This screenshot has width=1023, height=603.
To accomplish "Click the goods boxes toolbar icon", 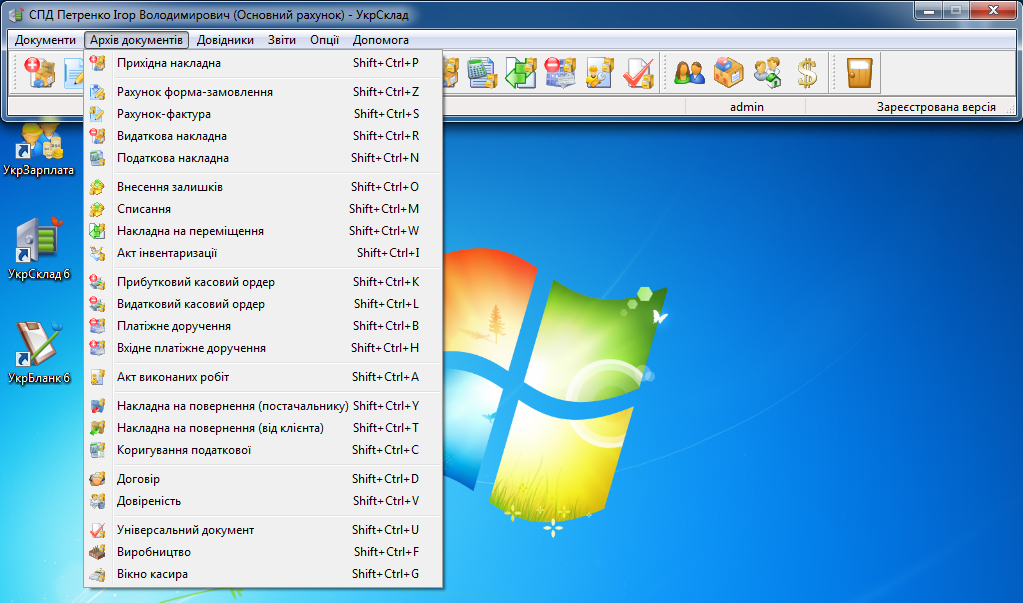I will click(x=728, y=73).
